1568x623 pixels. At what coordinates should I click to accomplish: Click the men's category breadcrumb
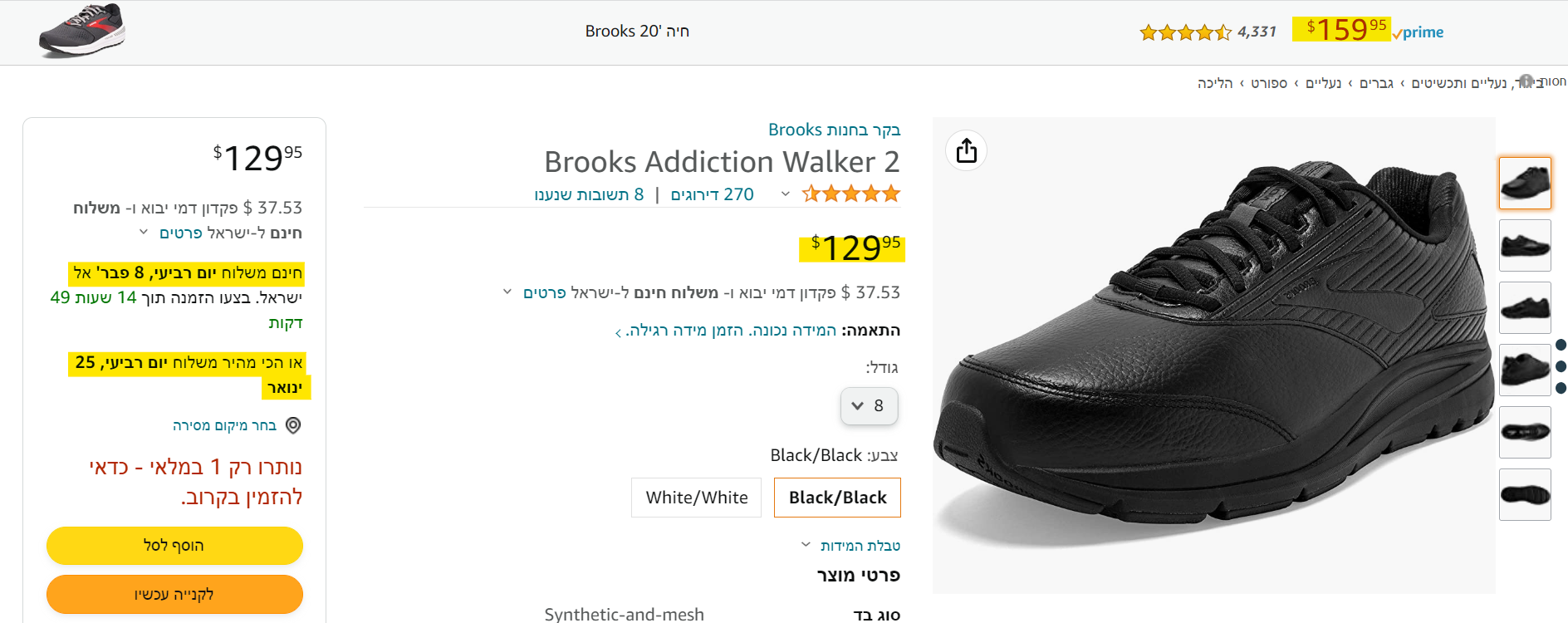tap(1376, 83)
